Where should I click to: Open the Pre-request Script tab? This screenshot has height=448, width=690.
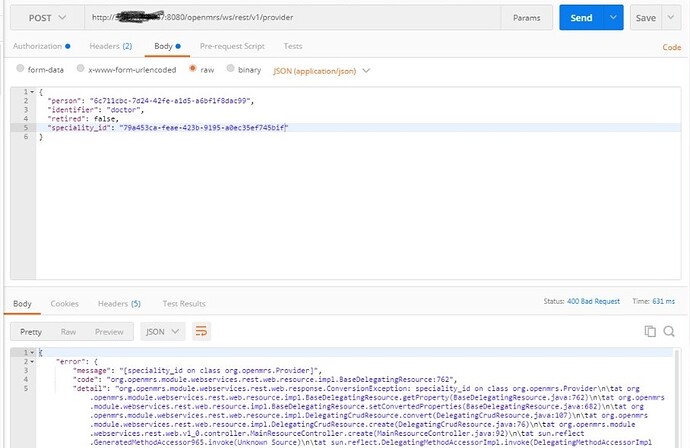(232, 46)
